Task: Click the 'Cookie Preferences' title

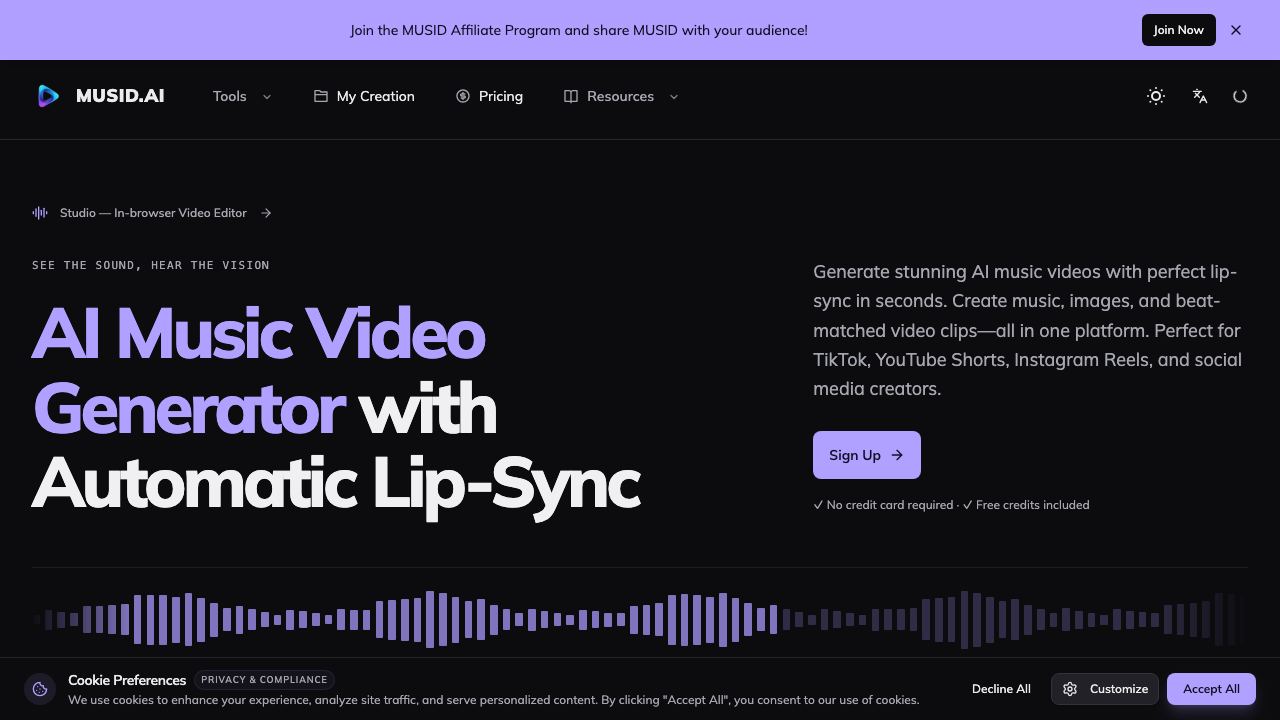Action: pyautogui.click(x=127, y=680)
